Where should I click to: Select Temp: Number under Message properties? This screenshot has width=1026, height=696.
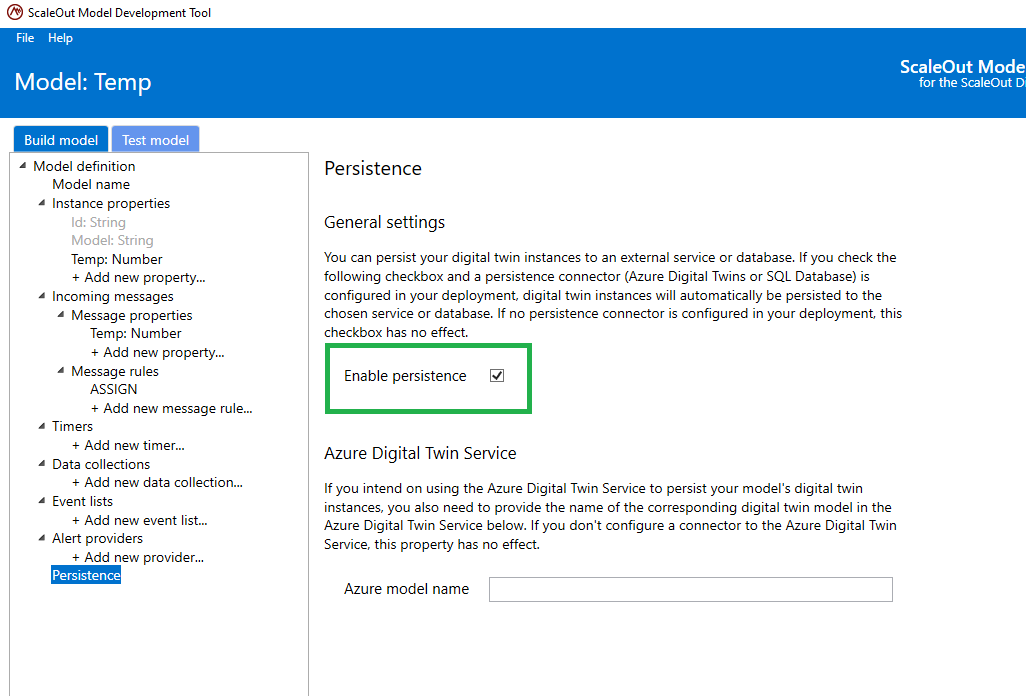coord(135,333)
